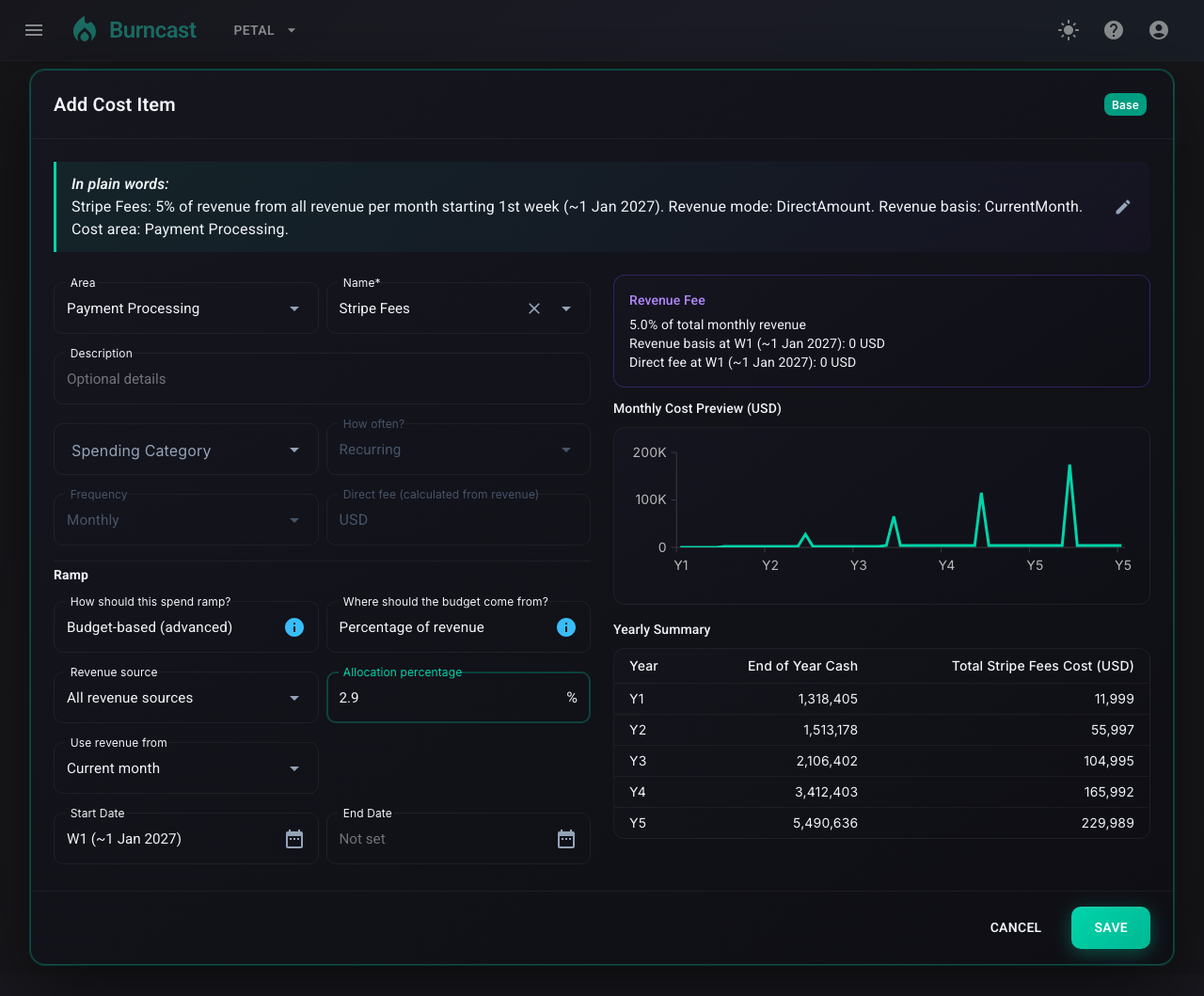The image size is (1204, 996).
Task: Click the Base scenario badge
Action: click(1125, 104)
